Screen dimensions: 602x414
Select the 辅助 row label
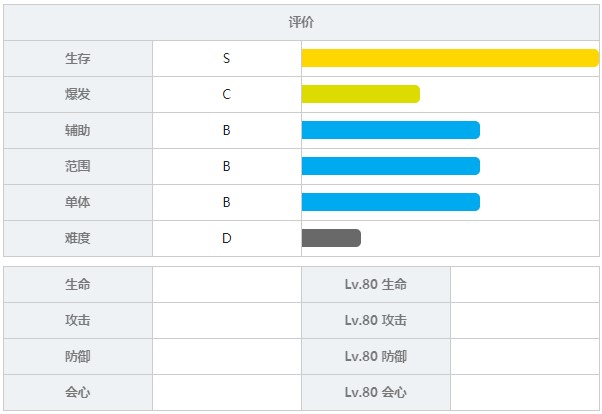(78, 130)
